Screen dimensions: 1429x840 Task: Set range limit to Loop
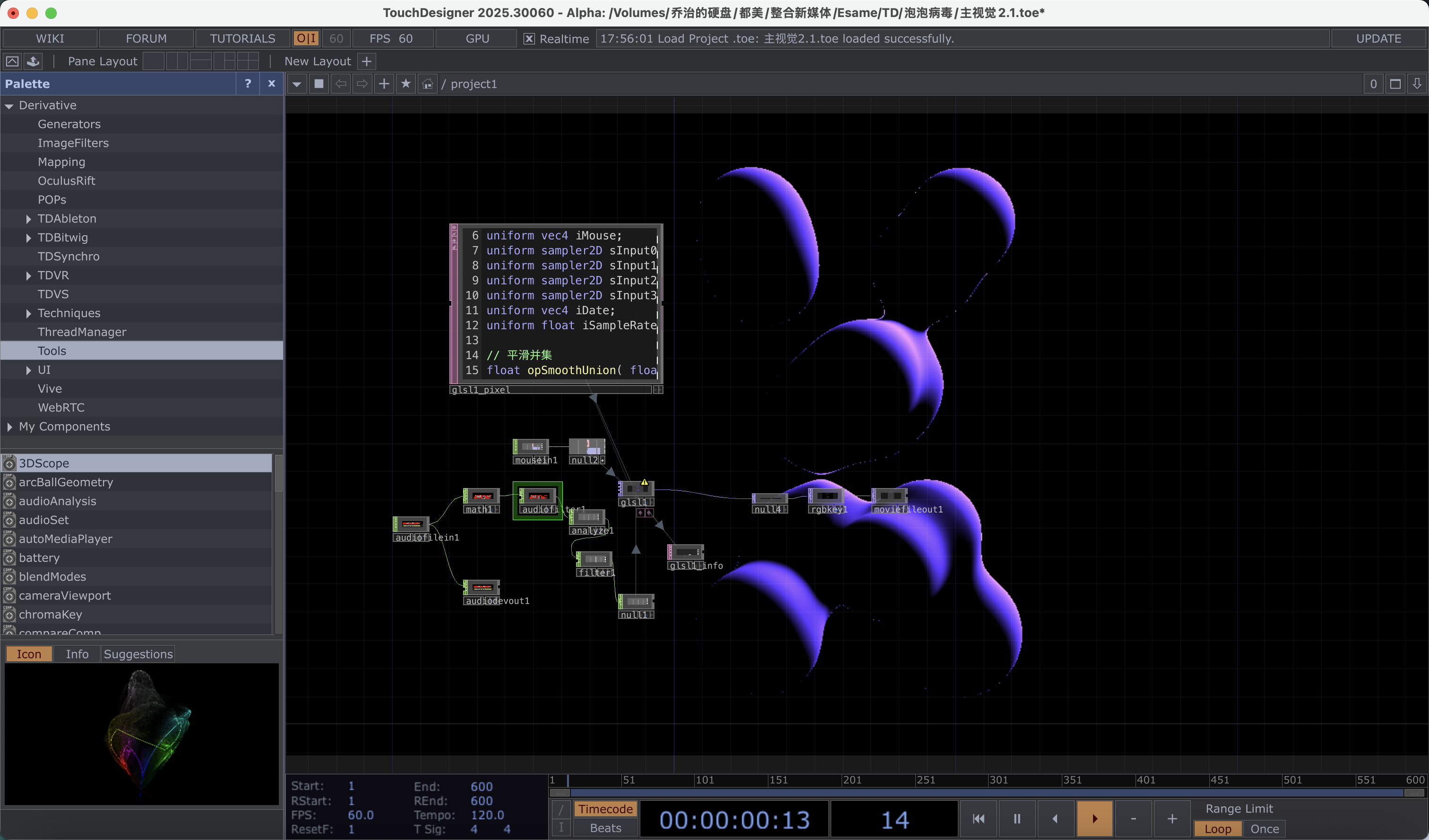tap(1217, 829)
